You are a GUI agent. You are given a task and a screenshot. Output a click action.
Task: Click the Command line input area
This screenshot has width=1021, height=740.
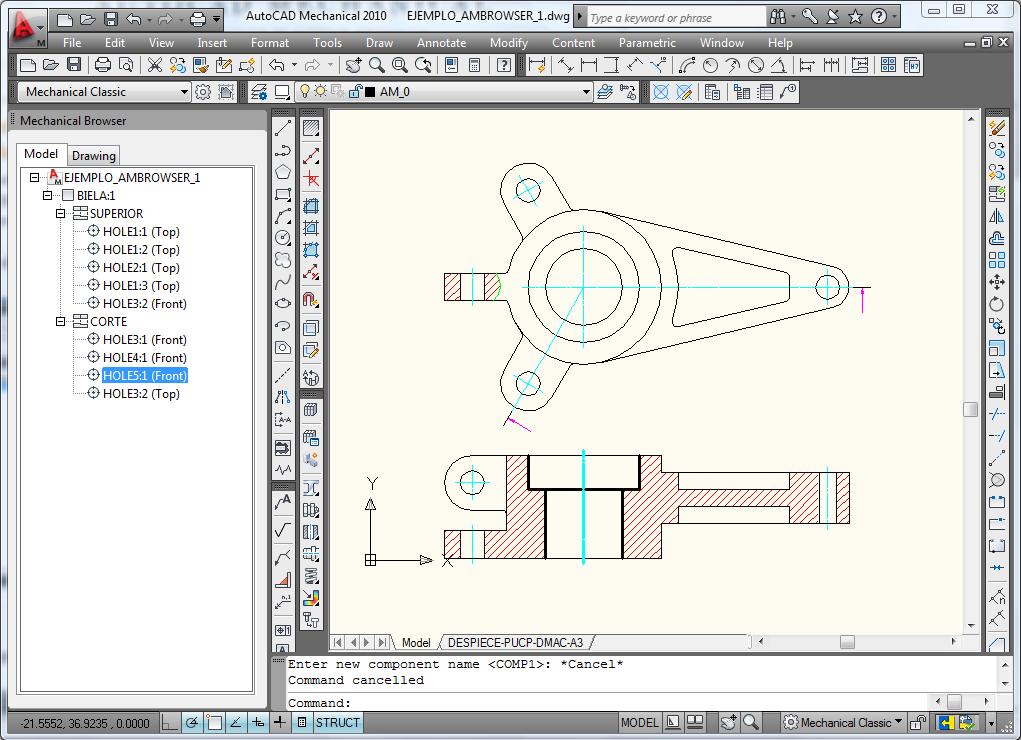608,703
